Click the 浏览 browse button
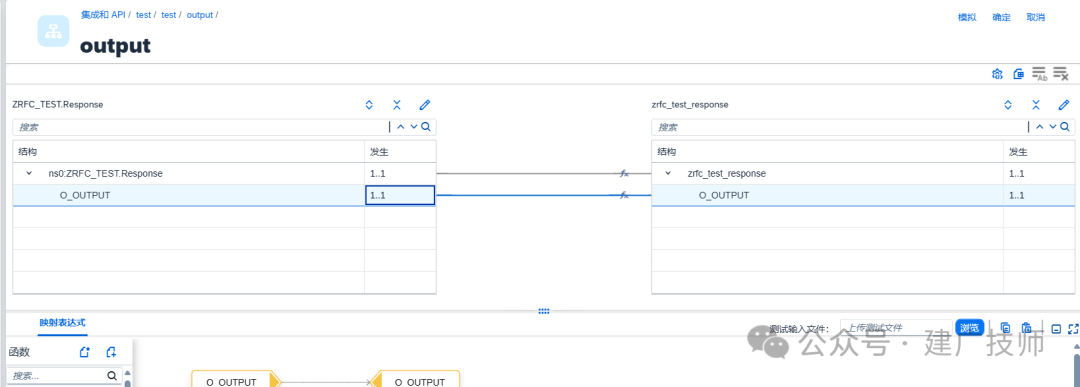1080x387 pixels. point(968,328)
